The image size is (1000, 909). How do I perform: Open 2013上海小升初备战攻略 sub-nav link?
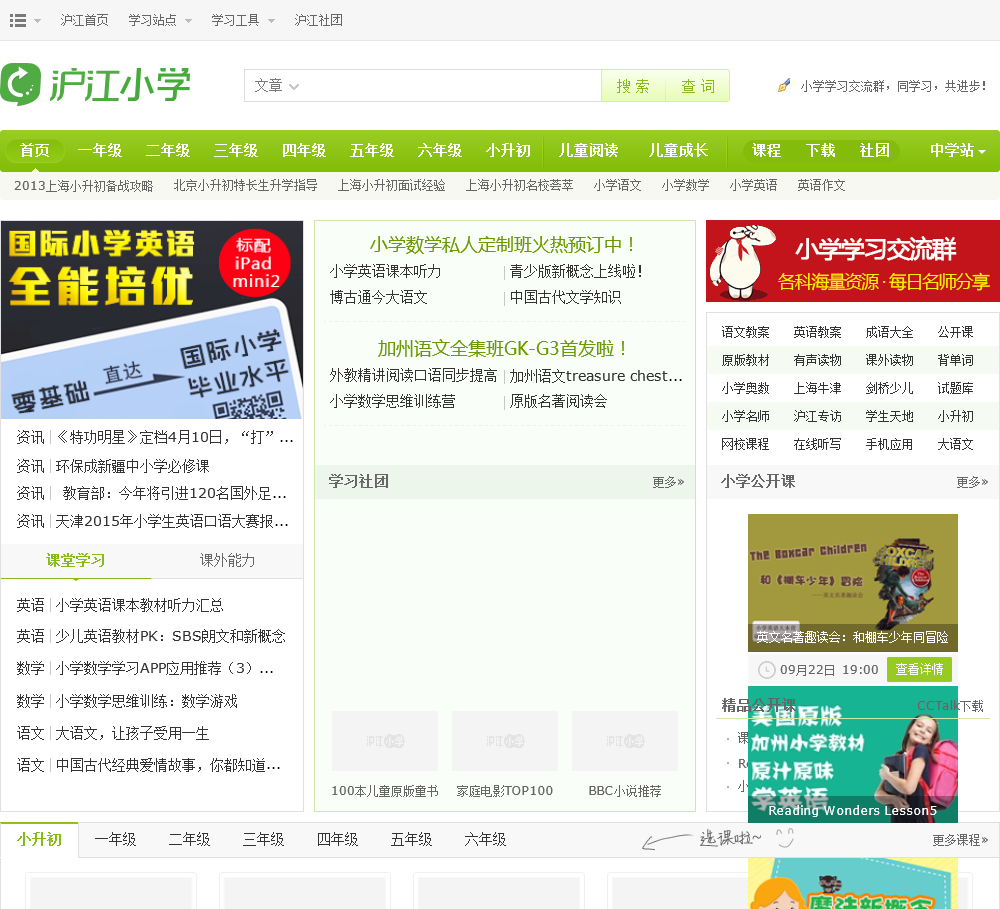point(84,186)
